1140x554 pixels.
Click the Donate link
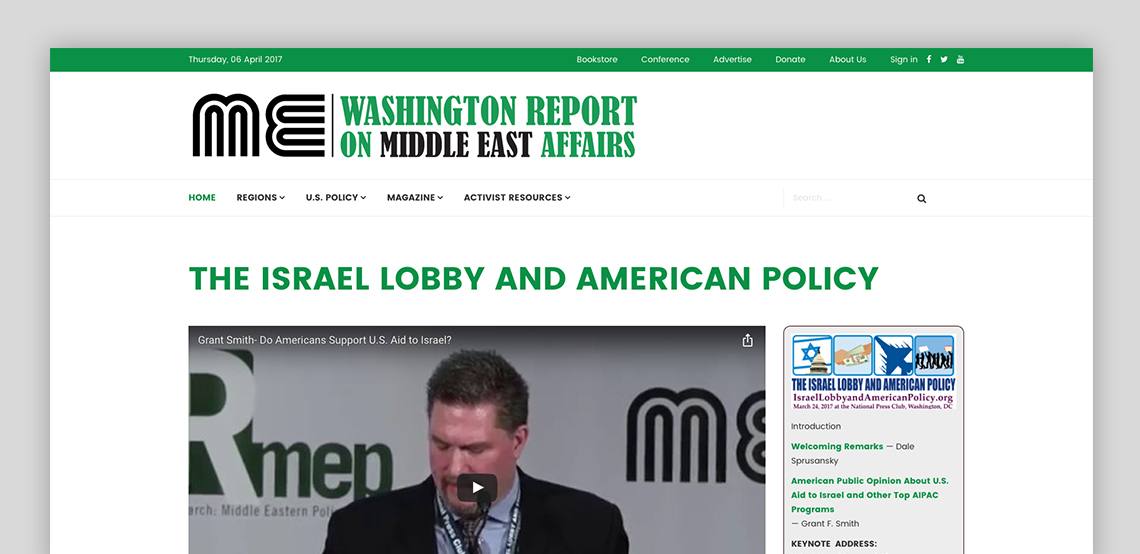tap(790, 60)
